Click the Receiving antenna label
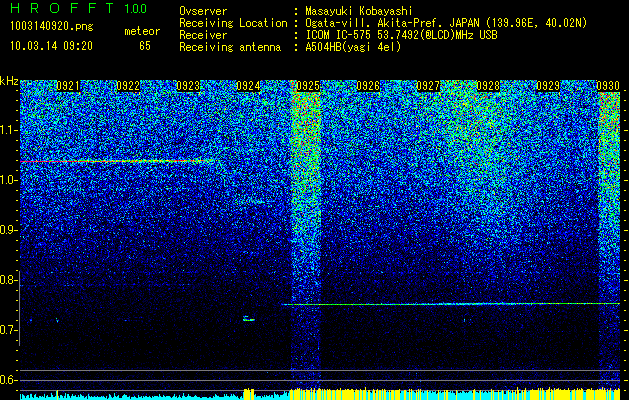This screenshot has width=629, height=400. coord(230,47)
